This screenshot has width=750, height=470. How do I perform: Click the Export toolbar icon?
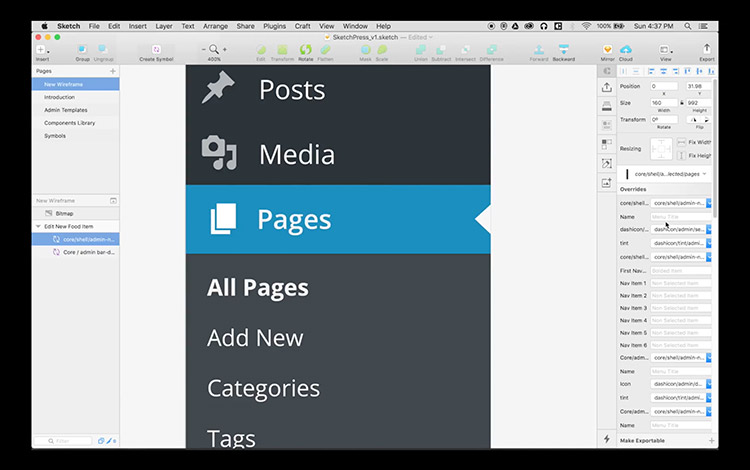[706, 49]
